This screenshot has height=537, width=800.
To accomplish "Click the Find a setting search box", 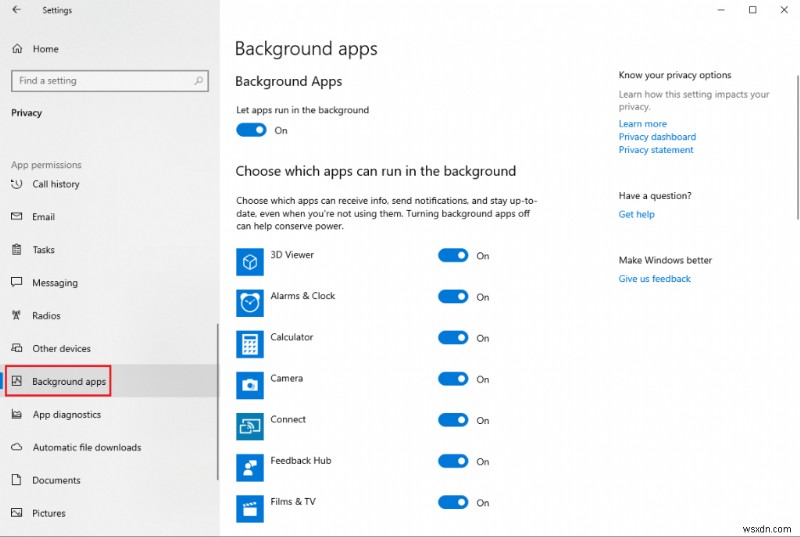I will pyautogui.click(x=110, y=81).
